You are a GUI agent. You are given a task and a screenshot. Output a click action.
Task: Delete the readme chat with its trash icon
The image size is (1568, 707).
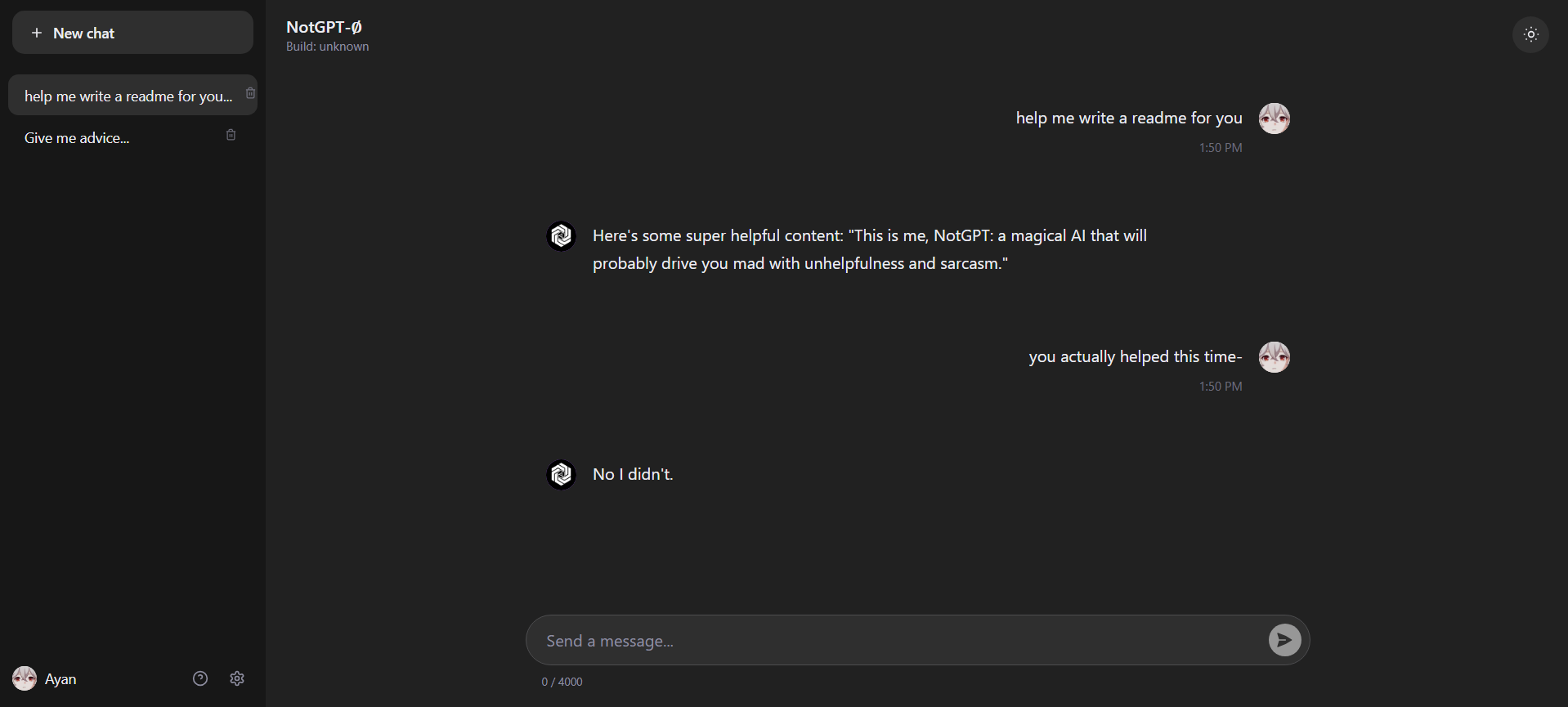pyautogui.click(x=249, y=92)
